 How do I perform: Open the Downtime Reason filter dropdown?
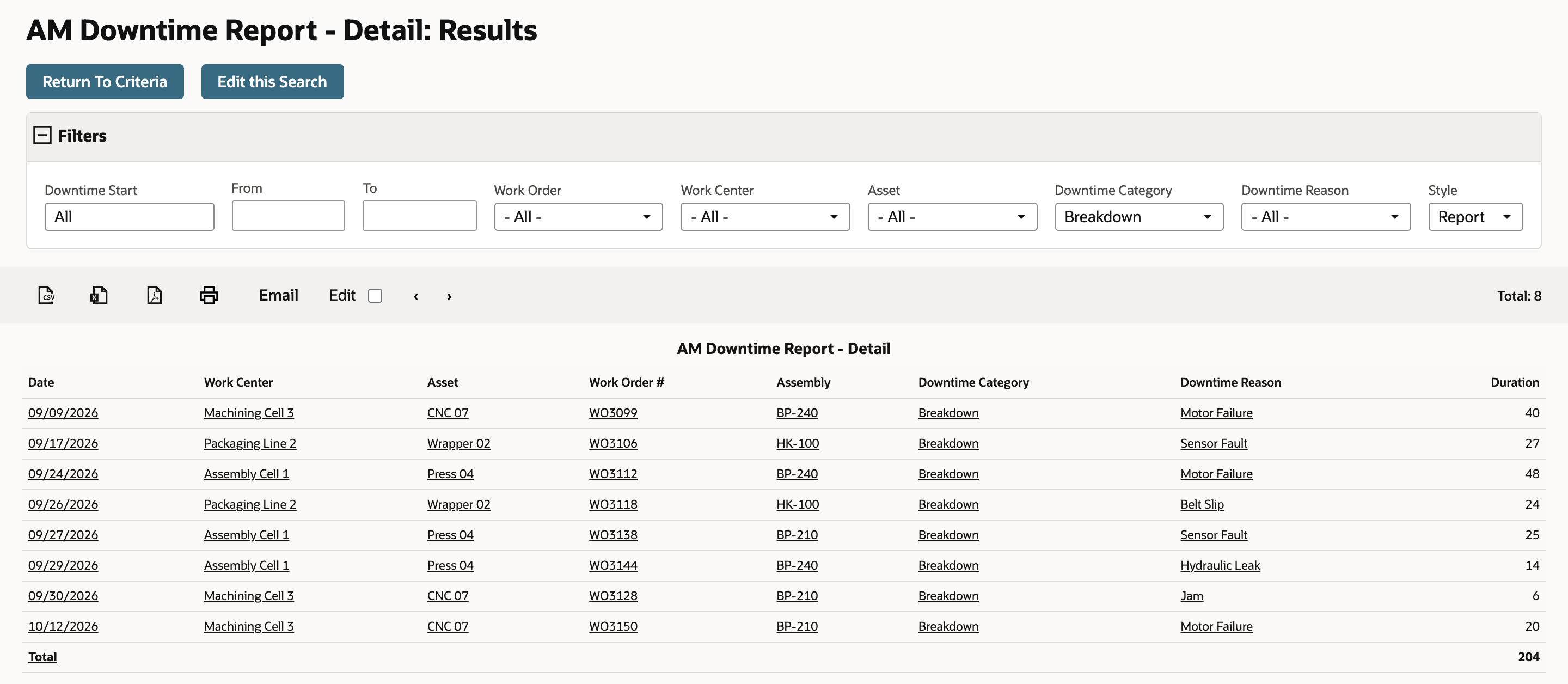(1326, 217)
